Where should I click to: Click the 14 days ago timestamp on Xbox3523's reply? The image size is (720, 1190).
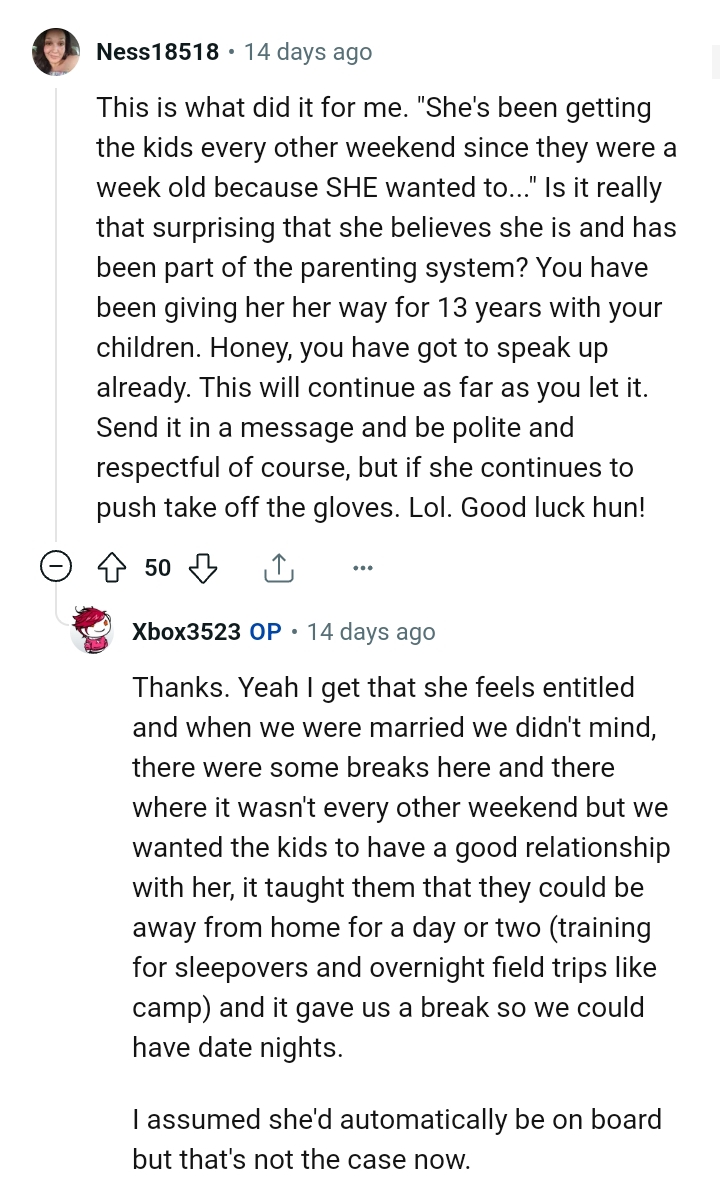point(371,631)
